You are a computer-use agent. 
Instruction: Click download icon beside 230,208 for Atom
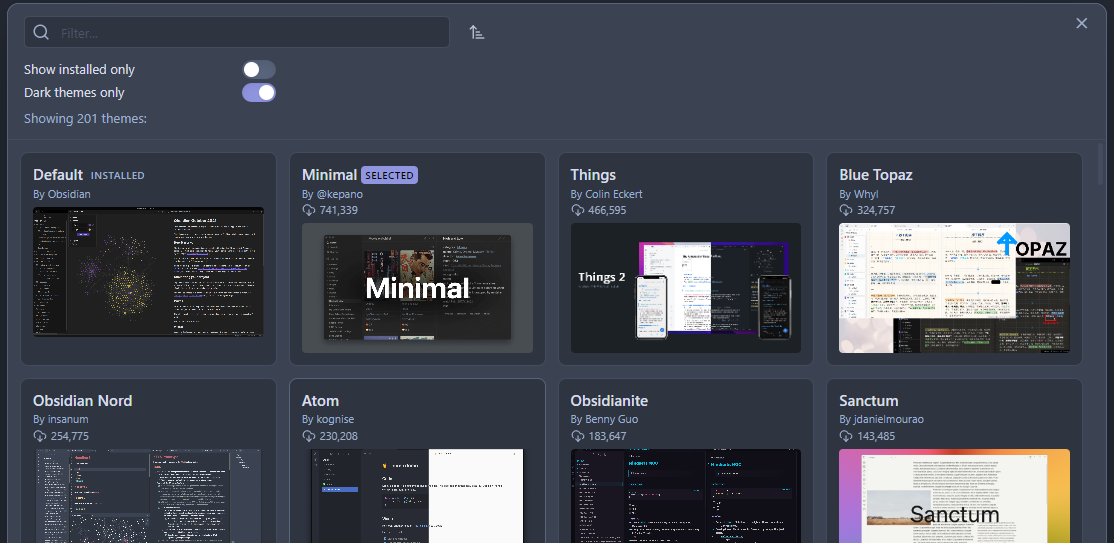tap(308, 436)
